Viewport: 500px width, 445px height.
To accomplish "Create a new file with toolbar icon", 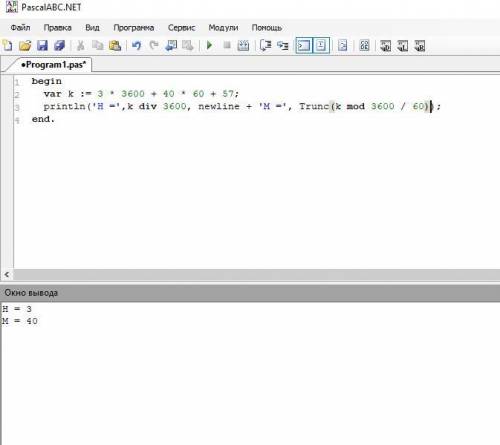I will 7,45.
